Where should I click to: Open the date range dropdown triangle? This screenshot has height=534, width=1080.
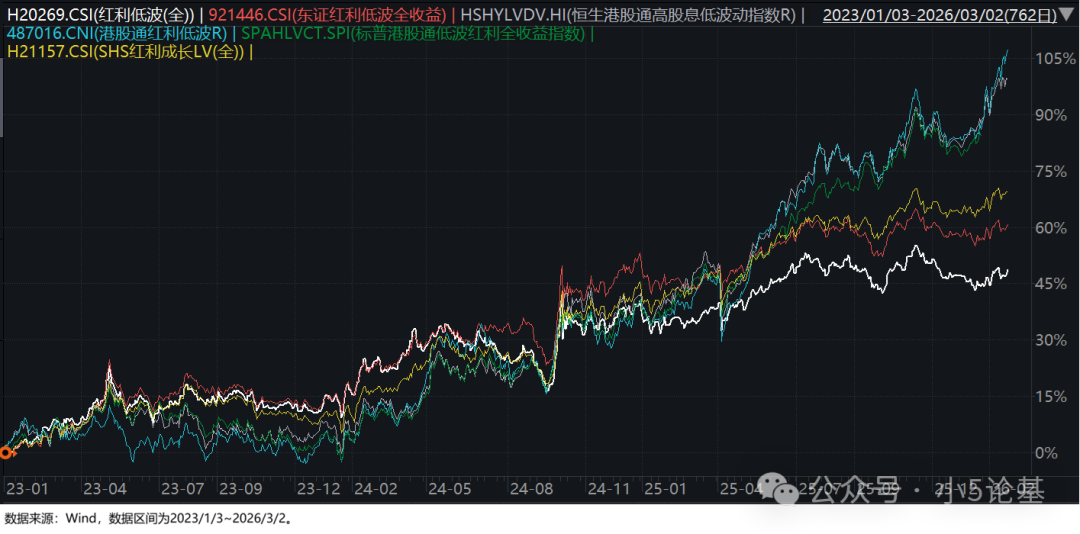[1067, 15]
